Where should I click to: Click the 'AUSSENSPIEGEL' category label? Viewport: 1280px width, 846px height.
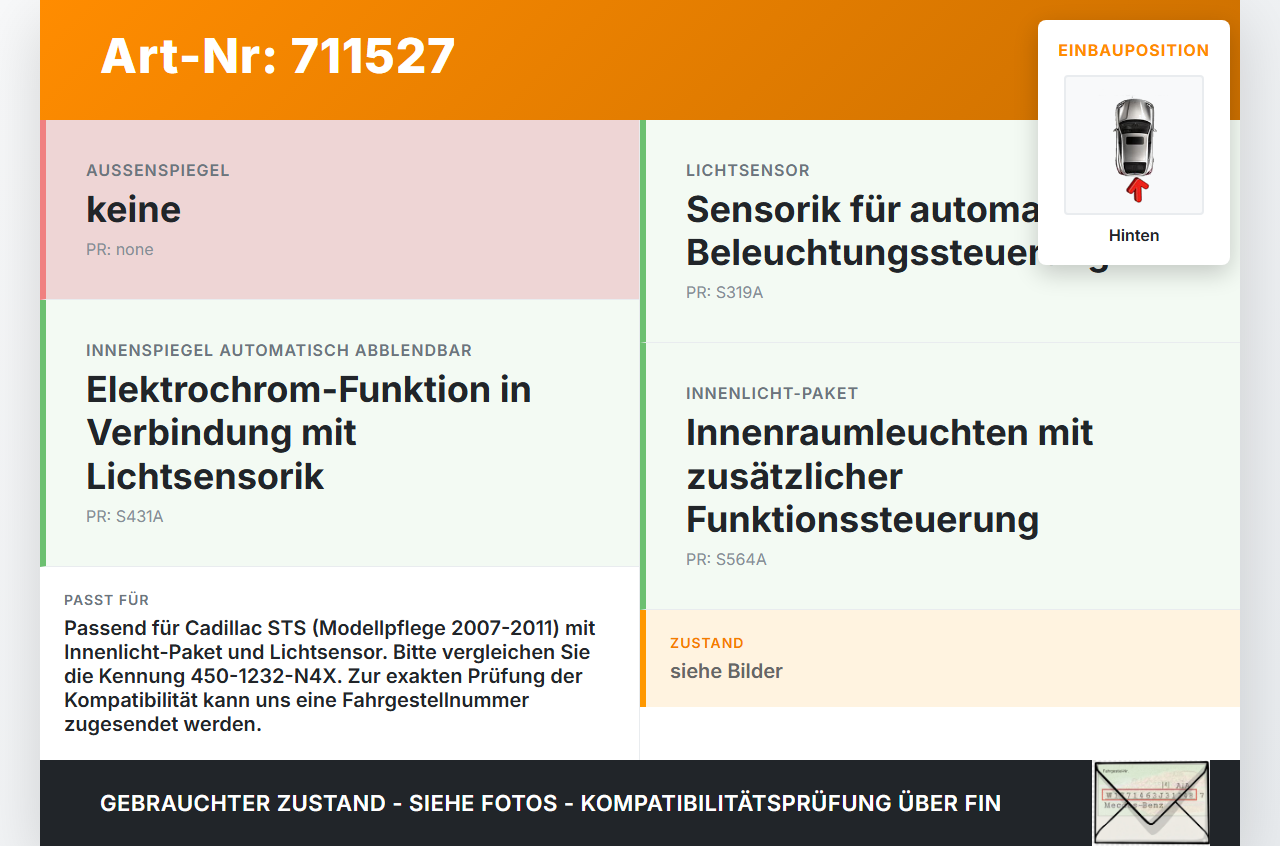(x=158, y=170)
